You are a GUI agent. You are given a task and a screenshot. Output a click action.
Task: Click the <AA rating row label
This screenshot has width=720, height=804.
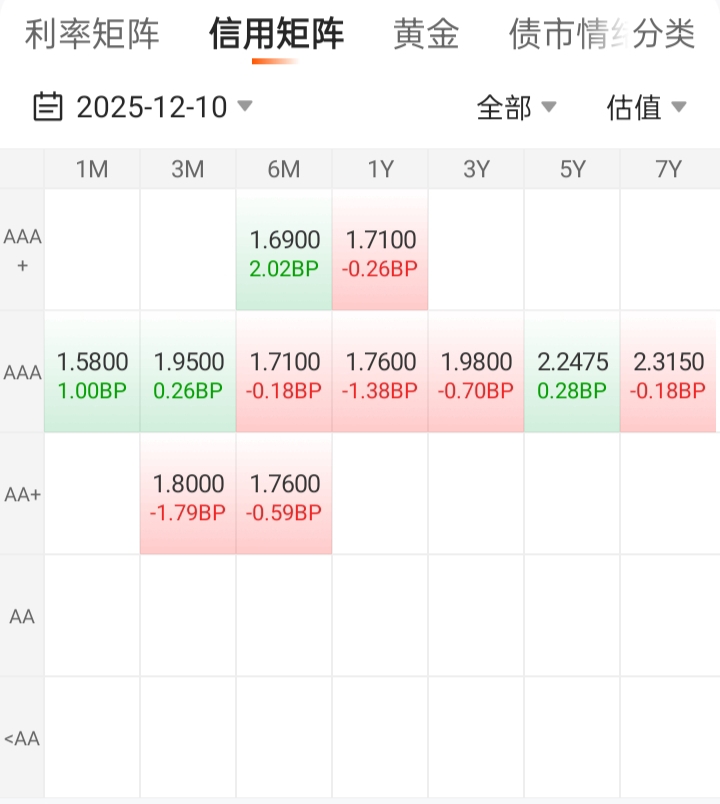click(x=22, y=739)
